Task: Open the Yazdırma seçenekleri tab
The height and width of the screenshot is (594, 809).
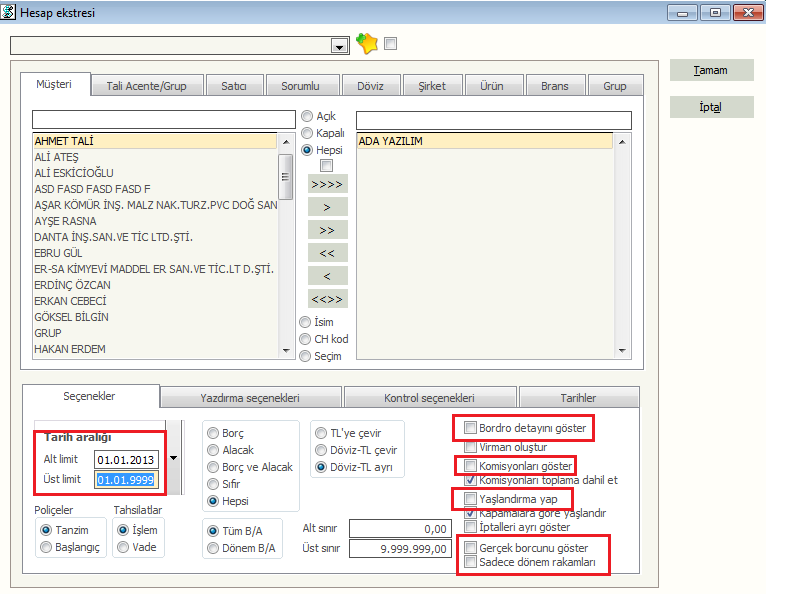Action: tap(250, 398)
